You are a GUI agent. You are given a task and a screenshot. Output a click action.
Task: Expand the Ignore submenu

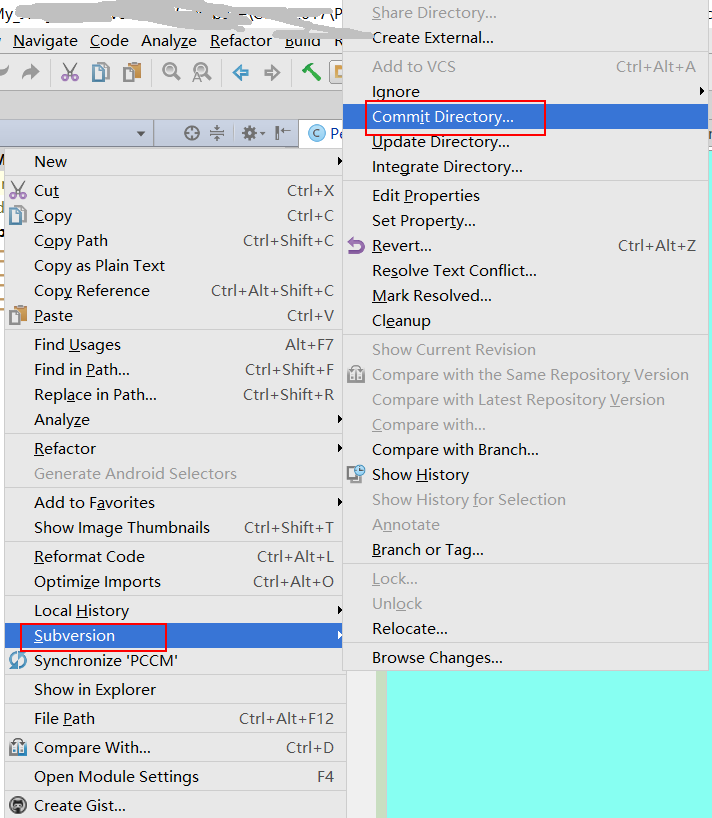(526, 92)
